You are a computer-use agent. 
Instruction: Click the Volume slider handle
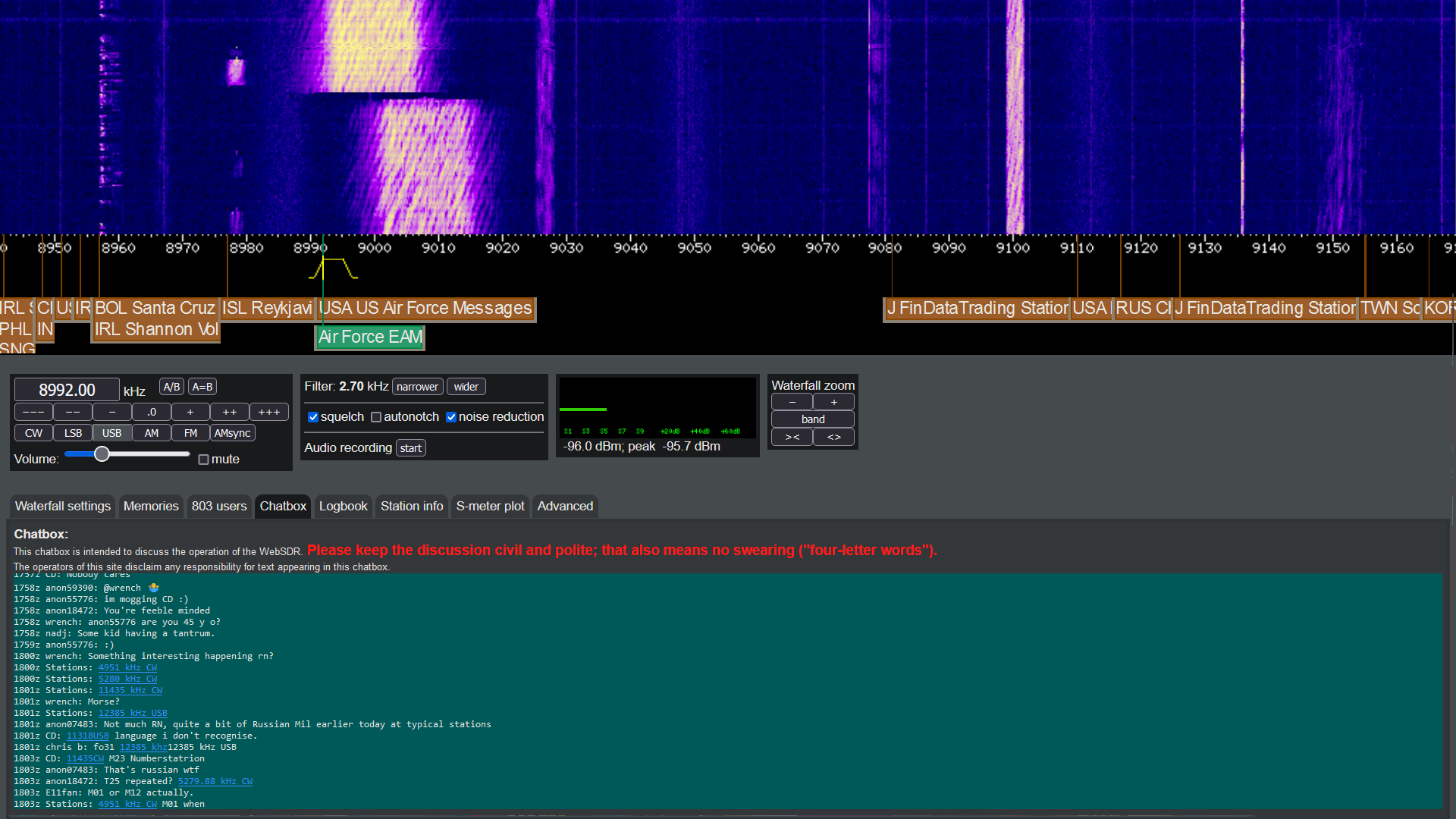point(102,454)
